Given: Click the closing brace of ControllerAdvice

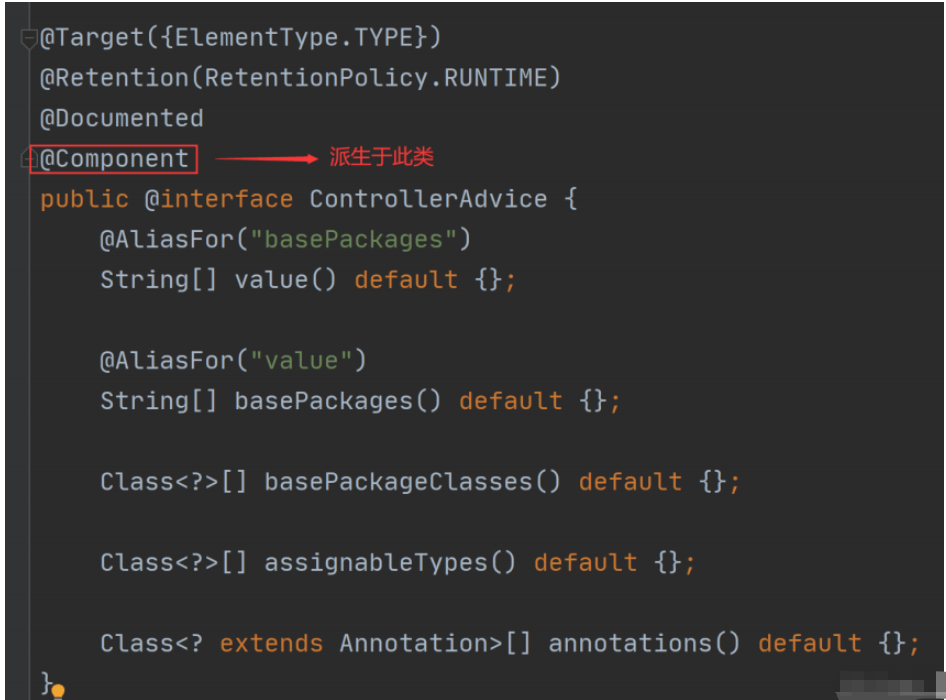Looking at the screenshot, I should (x=46, y=684).
